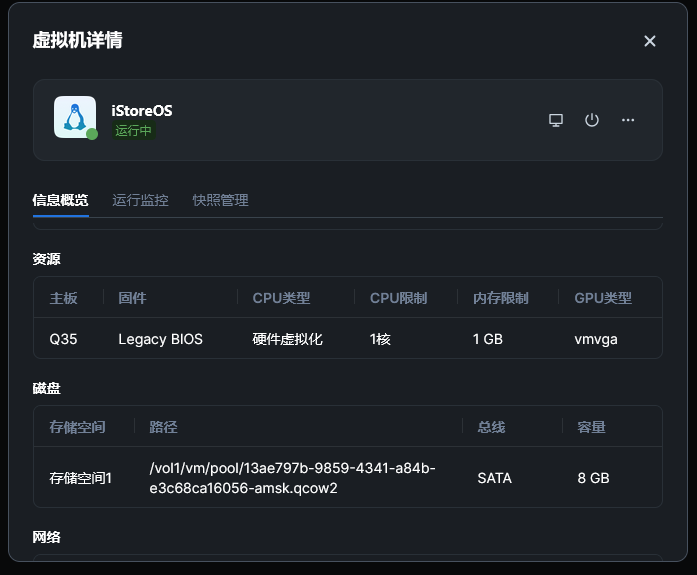Click the disk path ending in amsk.qcow2

[292, 478]
